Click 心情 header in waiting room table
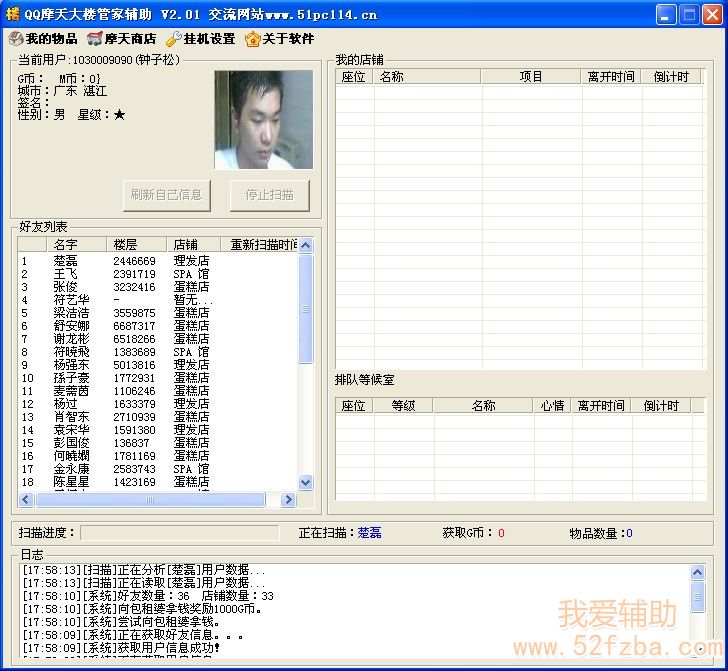728x671 pixels. click(x=552, y=406)
